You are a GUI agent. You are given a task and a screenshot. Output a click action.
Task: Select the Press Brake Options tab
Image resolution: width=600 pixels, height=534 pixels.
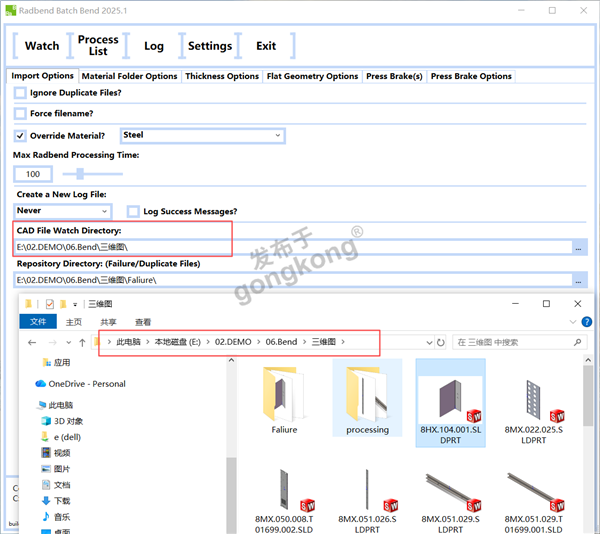click(x=471, y=76)
